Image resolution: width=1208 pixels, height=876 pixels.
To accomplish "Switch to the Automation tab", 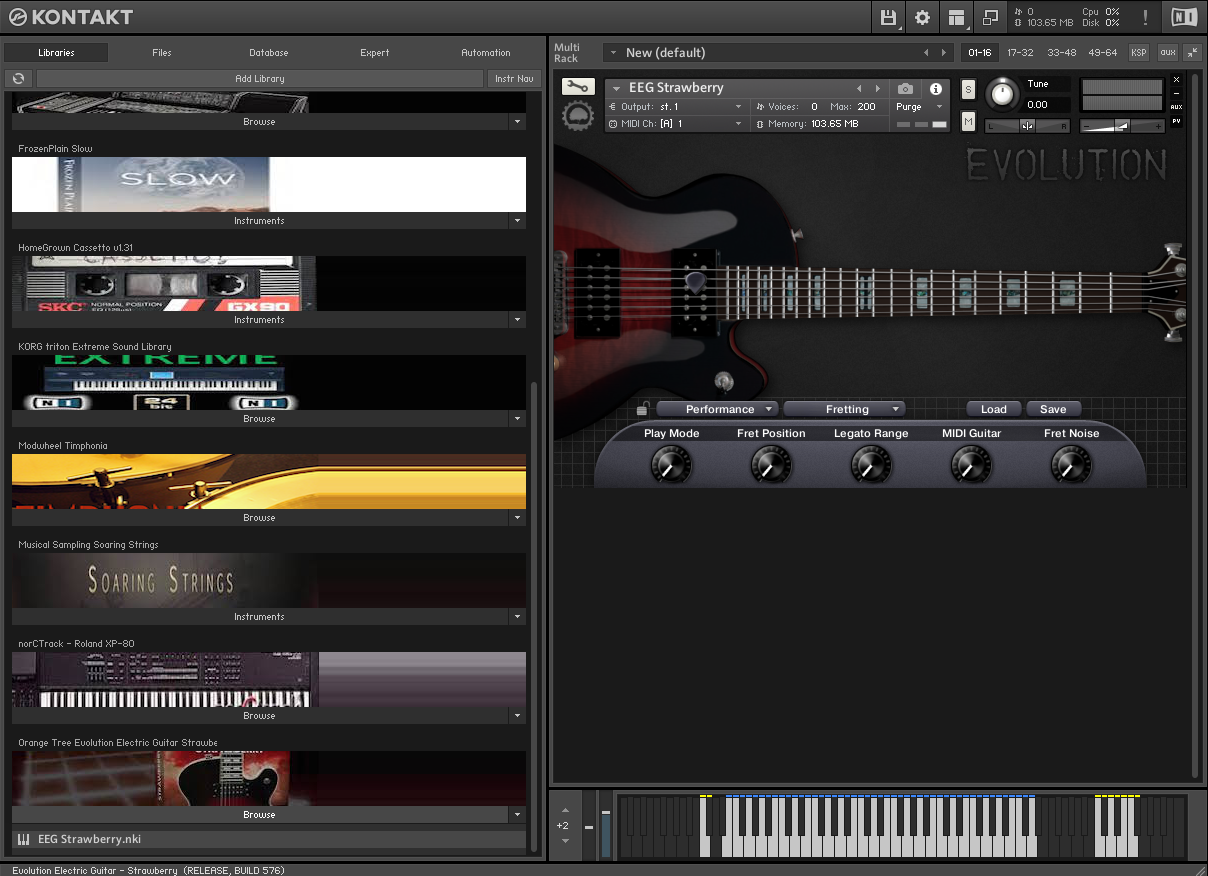I will [x=486, y=52].
